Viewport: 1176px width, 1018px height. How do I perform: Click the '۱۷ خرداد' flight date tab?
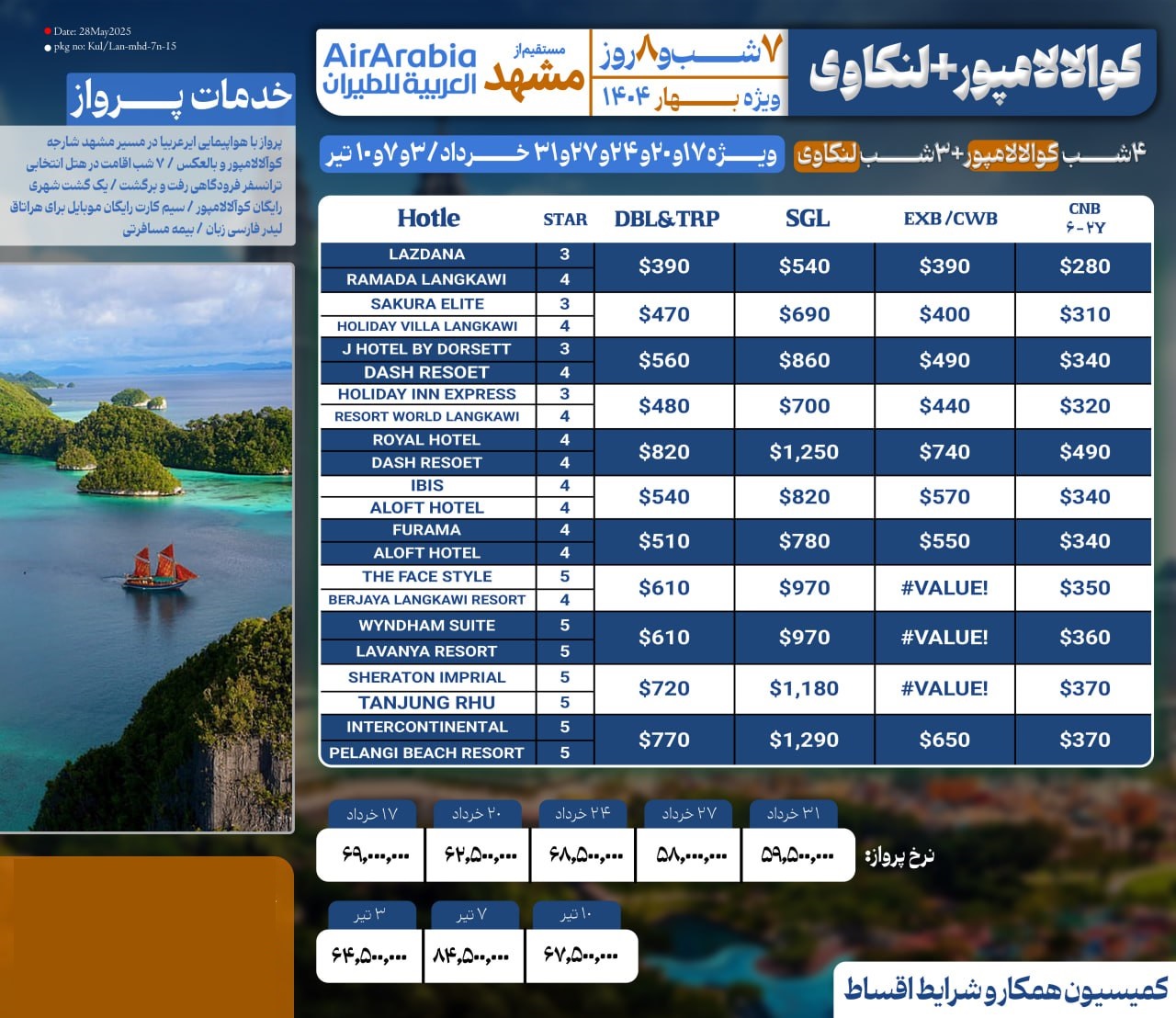(x=372, y=814)
